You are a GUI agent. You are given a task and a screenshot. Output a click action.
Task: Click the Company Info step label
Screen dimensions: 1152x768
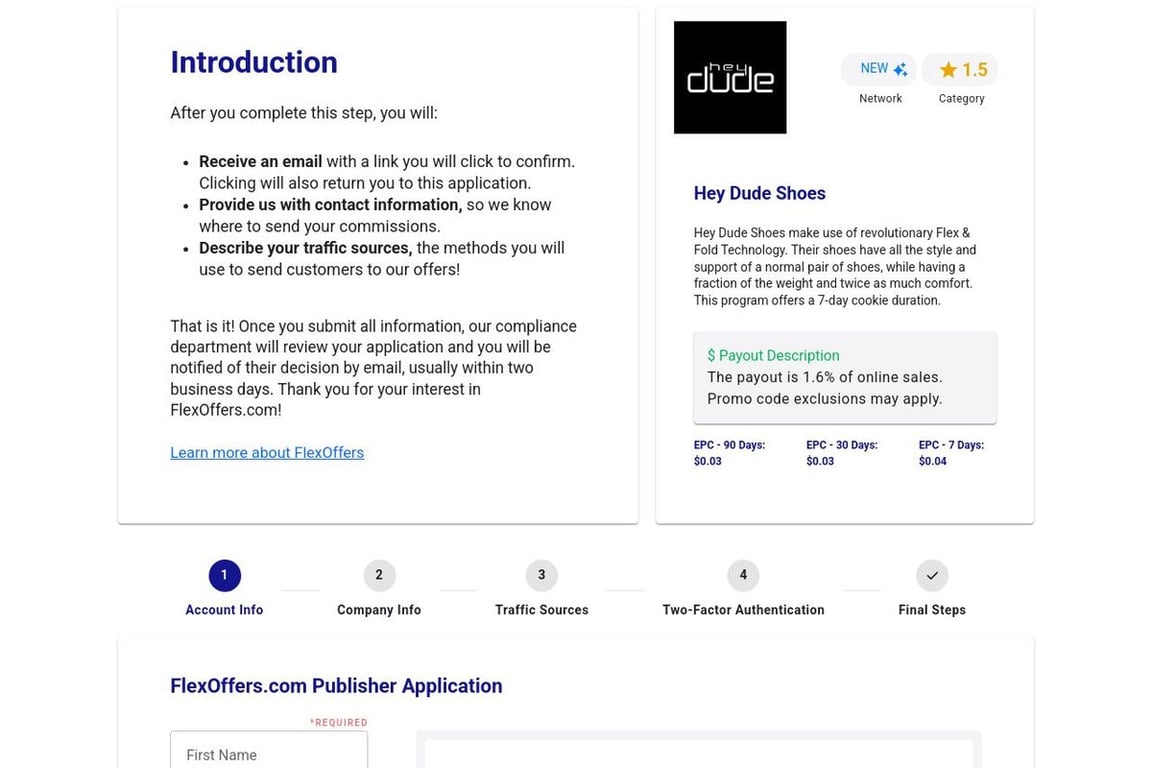pos(379,610)
